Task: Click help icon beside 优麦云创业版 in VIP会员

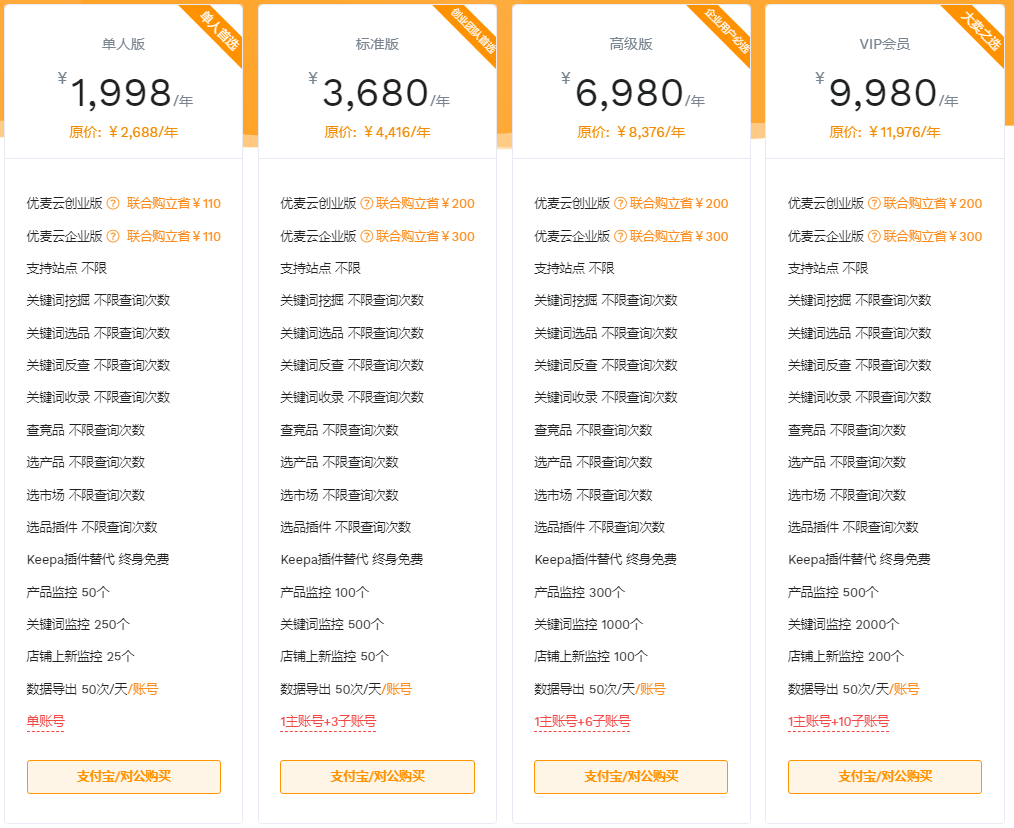Action: (x=874, y=204)
